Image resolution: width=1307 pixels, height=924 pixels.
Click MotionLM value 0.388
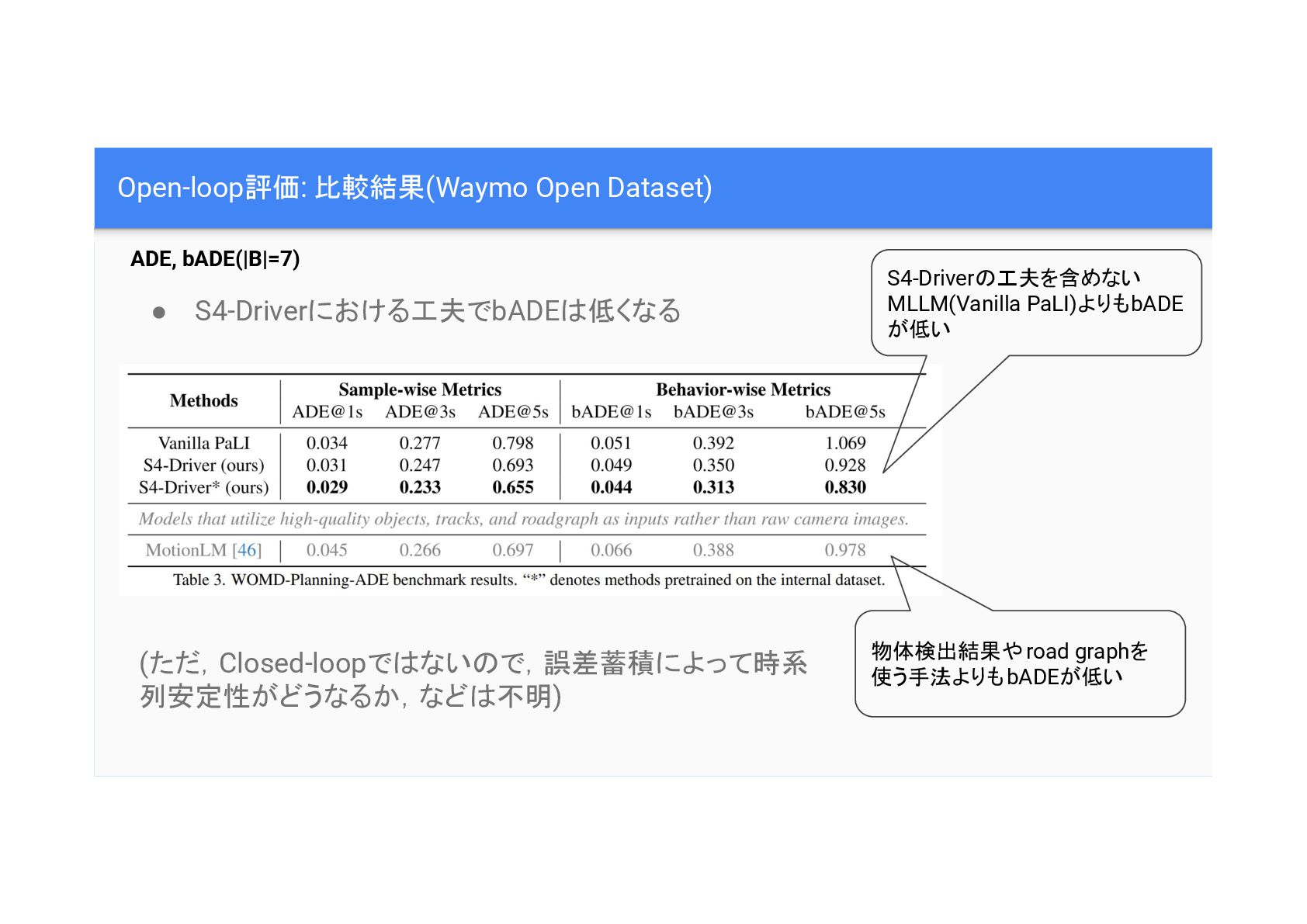click(713, 550)
